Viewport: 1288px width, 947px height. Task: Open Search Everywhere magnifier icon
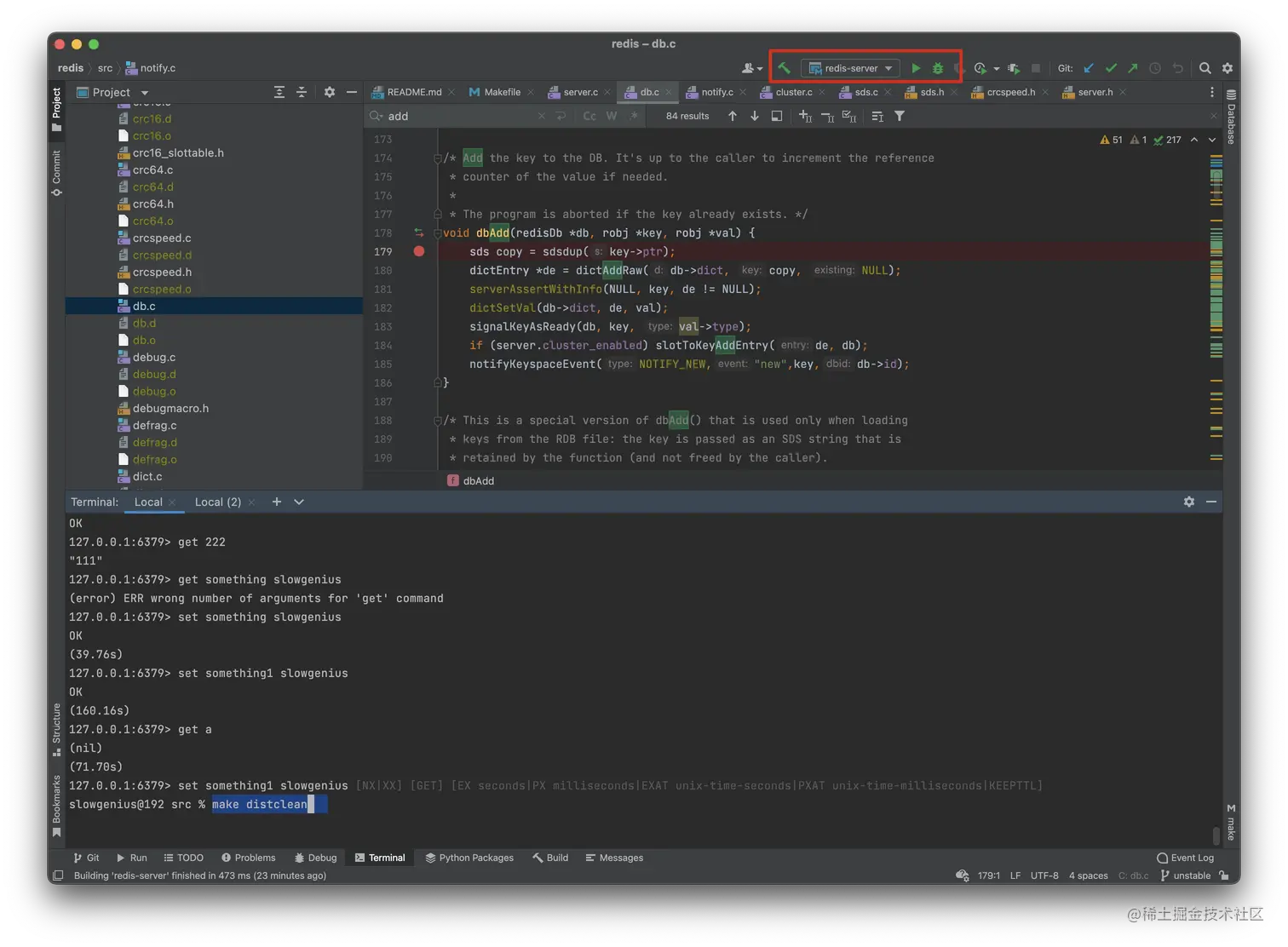coord(1205,68)
